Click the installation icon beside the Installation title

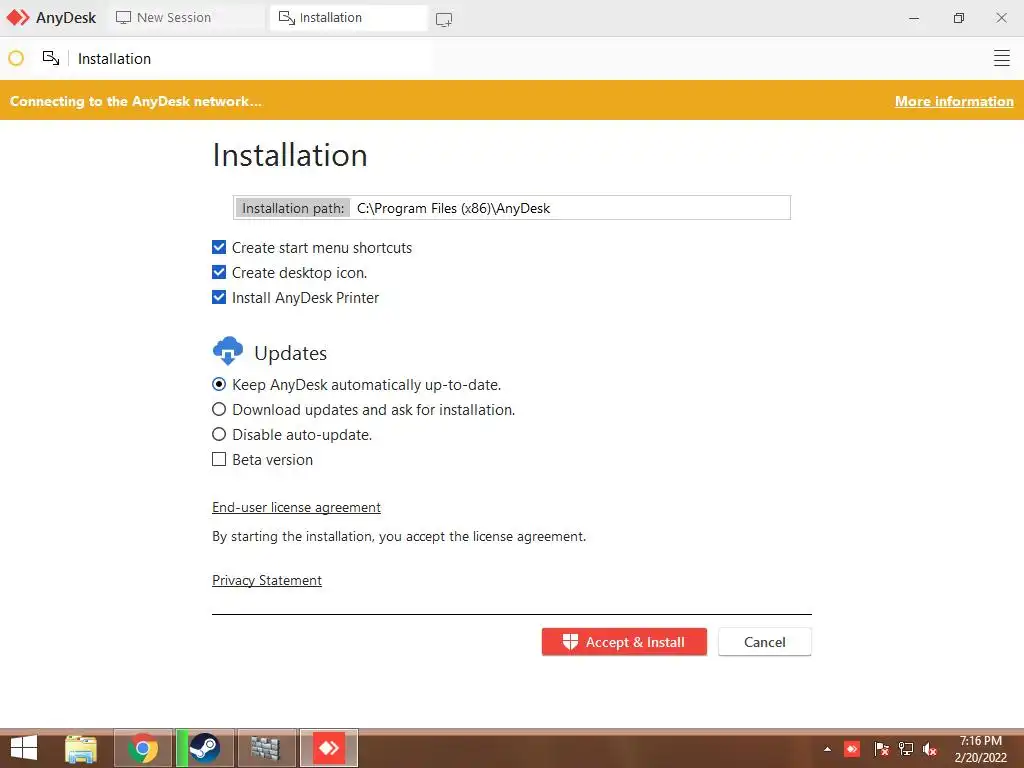click(x=51, y=58)
